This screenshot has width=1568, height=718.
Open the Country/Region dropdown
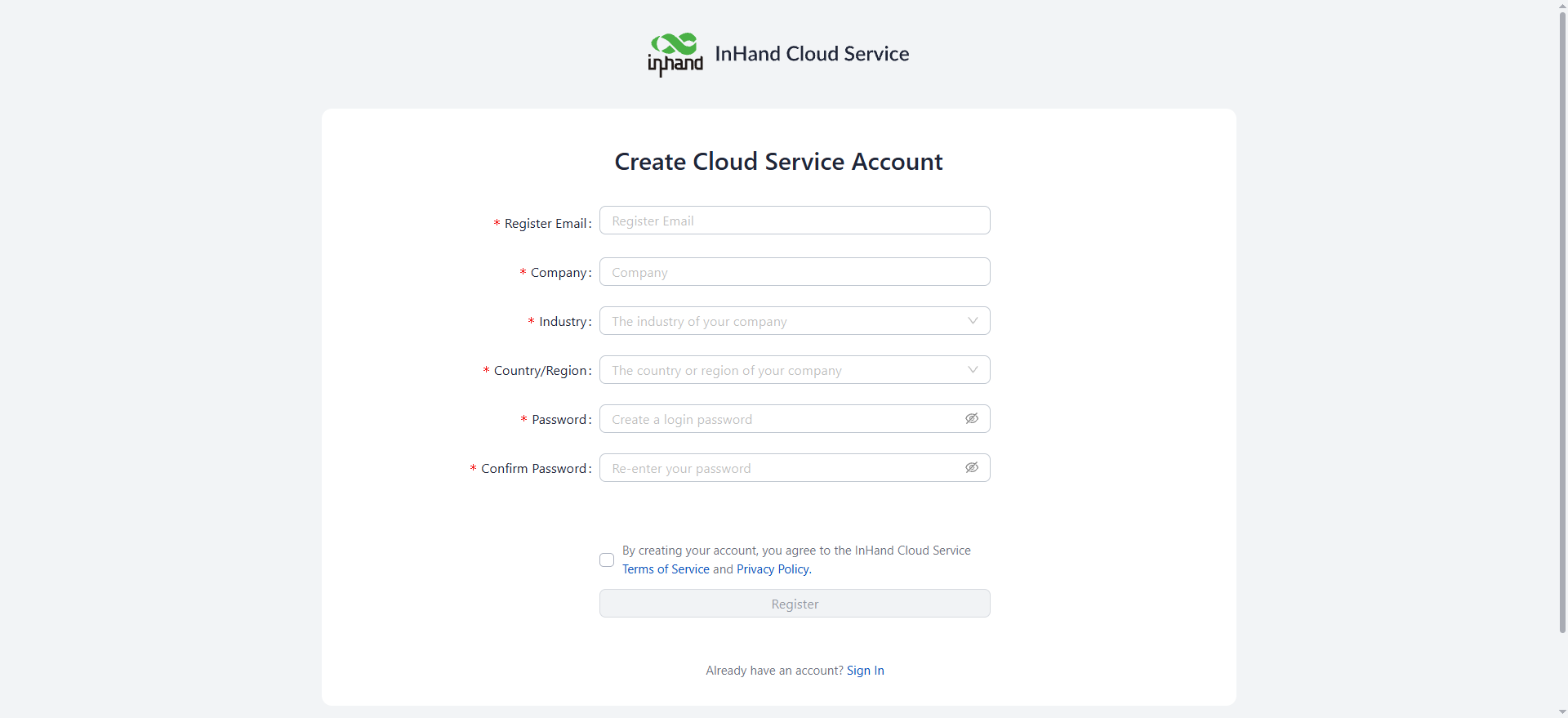tap(795, 370)
